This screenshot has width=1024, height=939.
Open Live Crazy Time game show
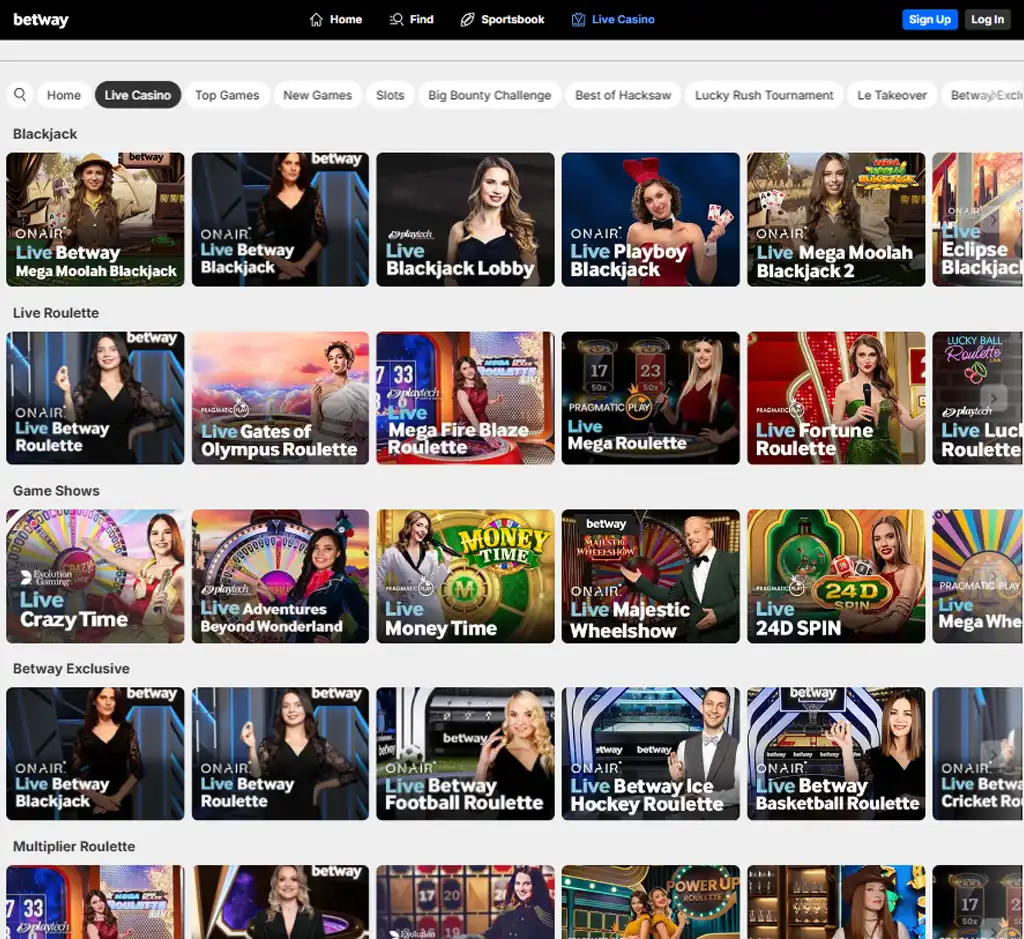click(x=95, y=576)
